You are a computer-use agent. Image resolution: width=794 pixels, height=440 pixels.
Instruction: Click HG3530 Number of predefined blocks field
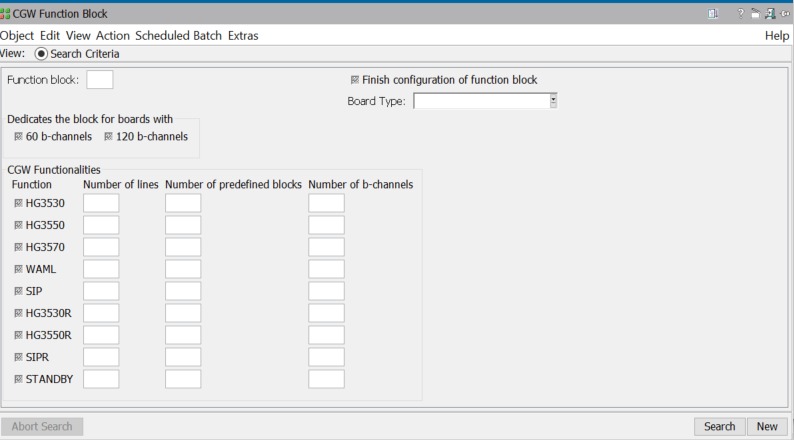(183, 203)
